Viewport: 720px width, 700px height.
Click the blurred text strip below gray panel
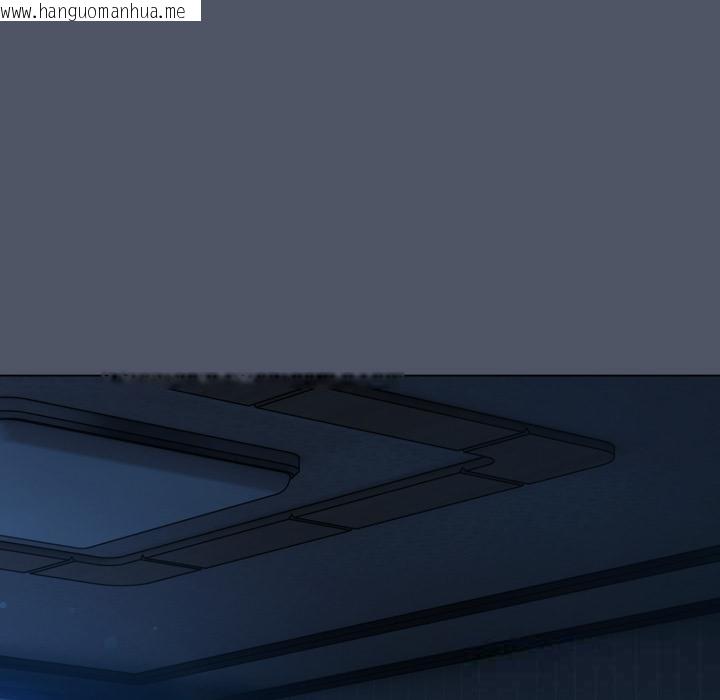[252, 379]
